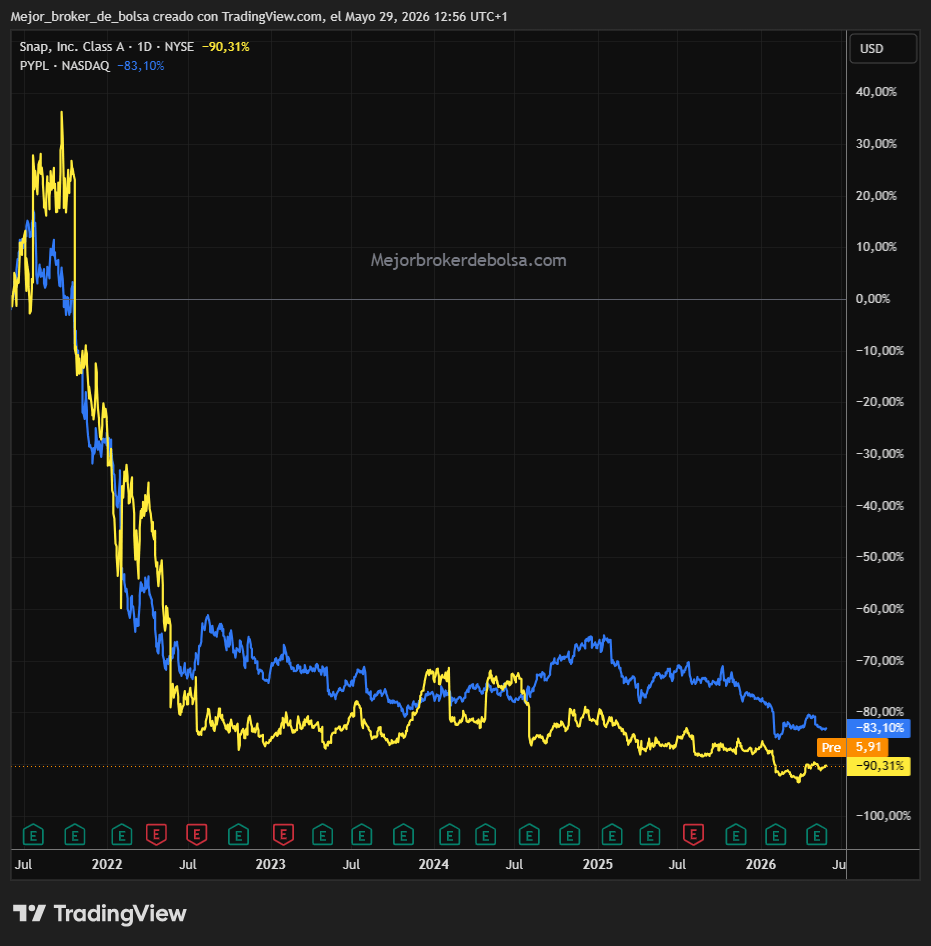Click the green earnings marker for October 2022
The width and height of the screenshot is (931, 946).
click(238, 835)
